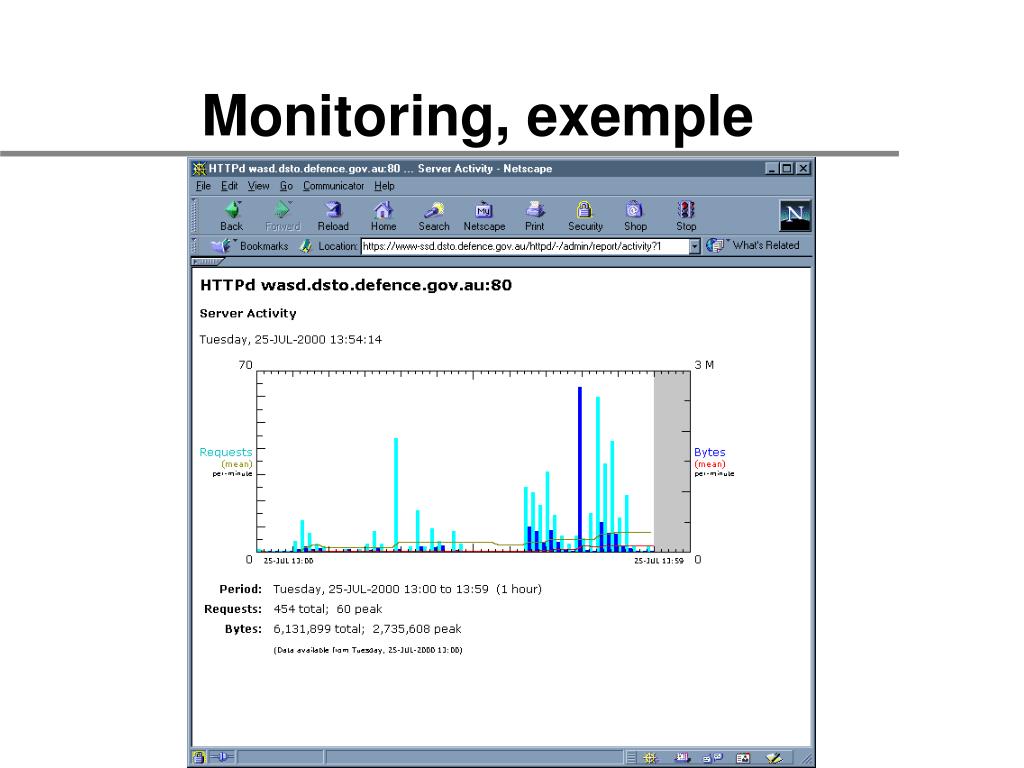Open the Security info toolbar button
This screenshot has width=1024, height=768.
click(585, 216)
